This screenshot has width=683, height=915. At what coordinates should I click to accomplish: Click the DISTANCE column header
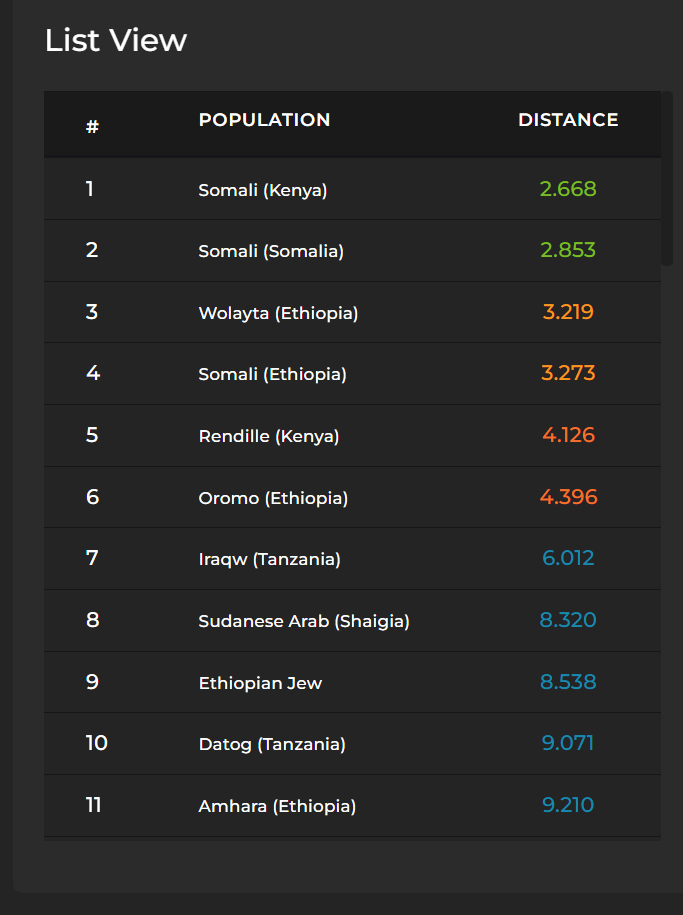(x=568, y=120)
